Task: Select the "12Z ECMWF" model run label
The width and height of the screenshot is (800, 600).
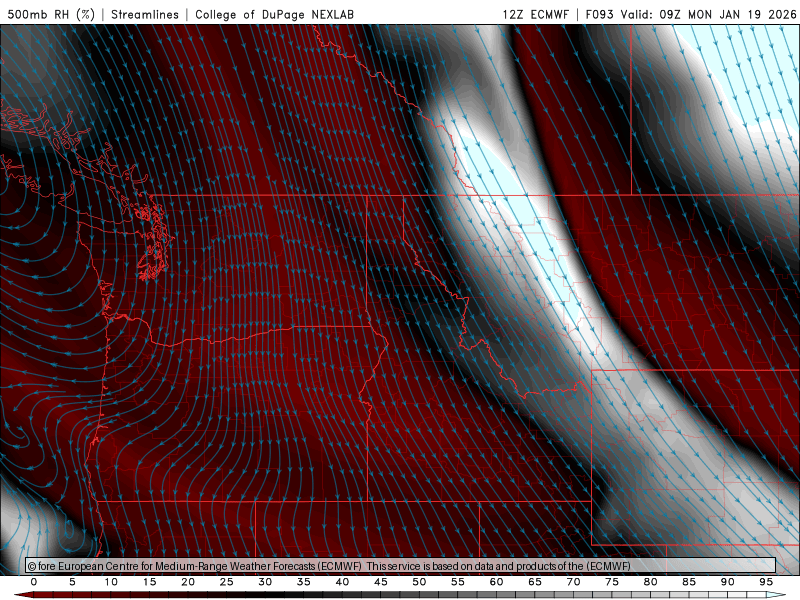Action: [535, 14]
